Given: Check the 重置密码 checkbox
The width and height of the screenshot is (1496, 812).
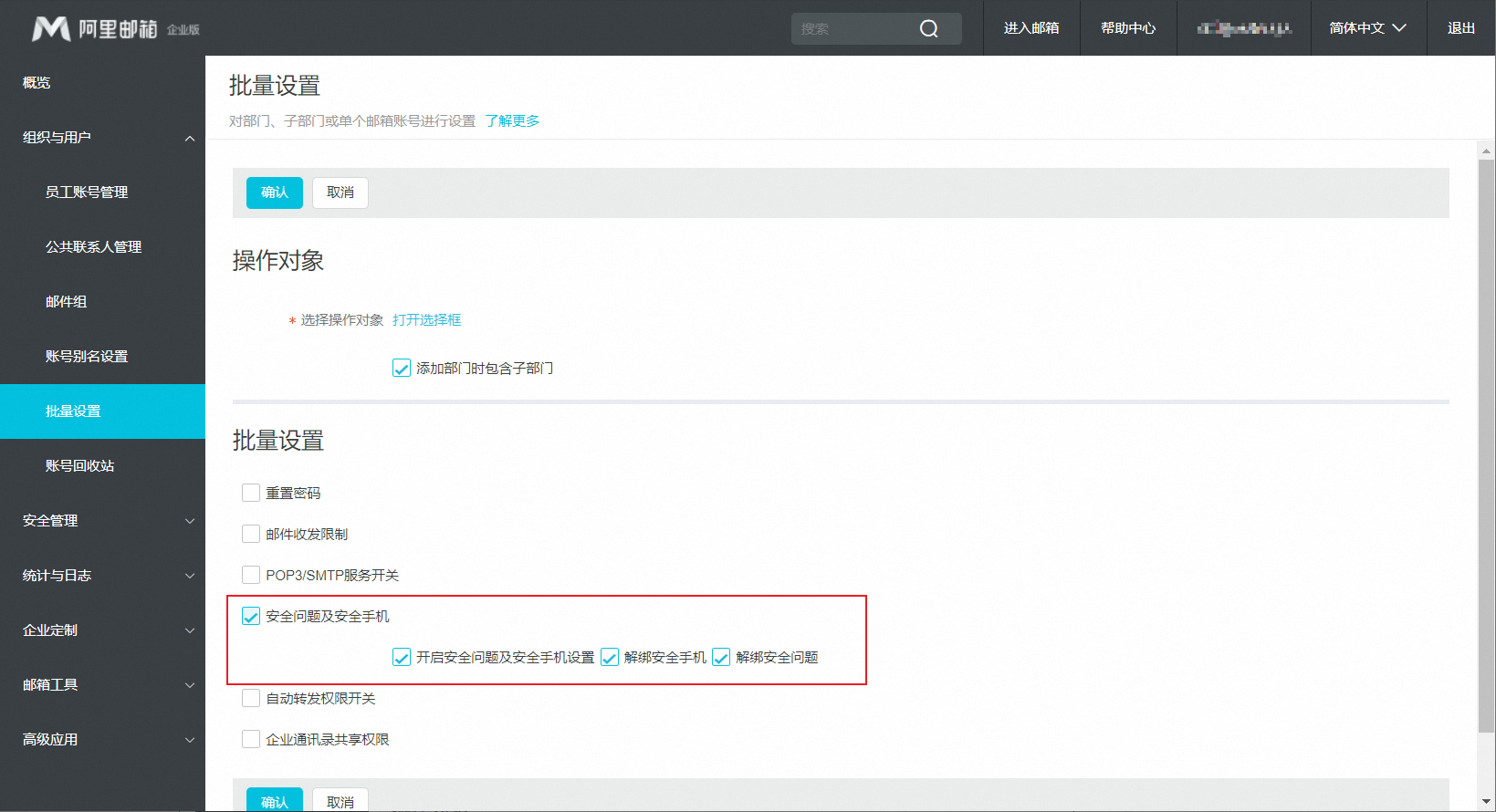Looking at the screenshot, I should coord(251,493).
